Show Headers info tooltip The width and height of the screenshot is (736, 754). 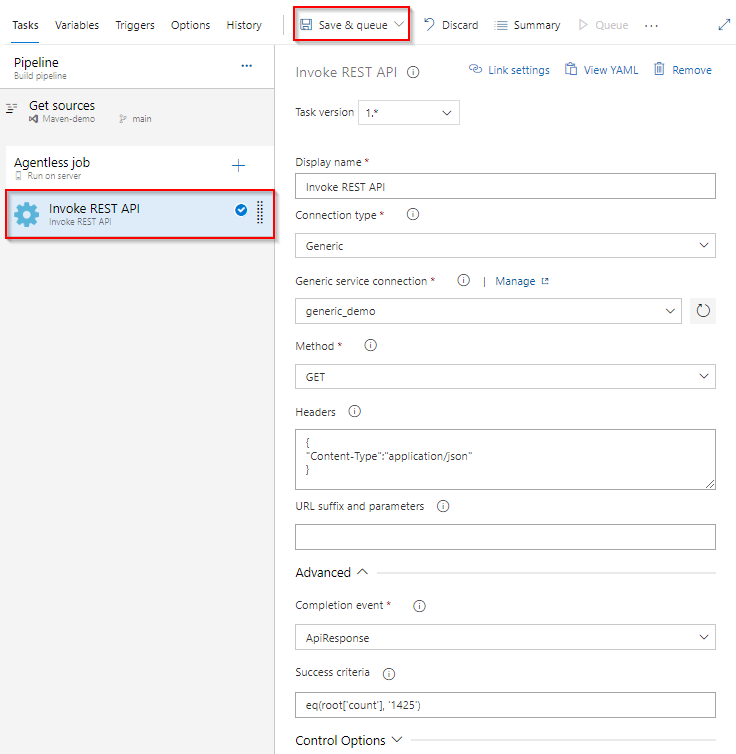[x=354, y=412]
